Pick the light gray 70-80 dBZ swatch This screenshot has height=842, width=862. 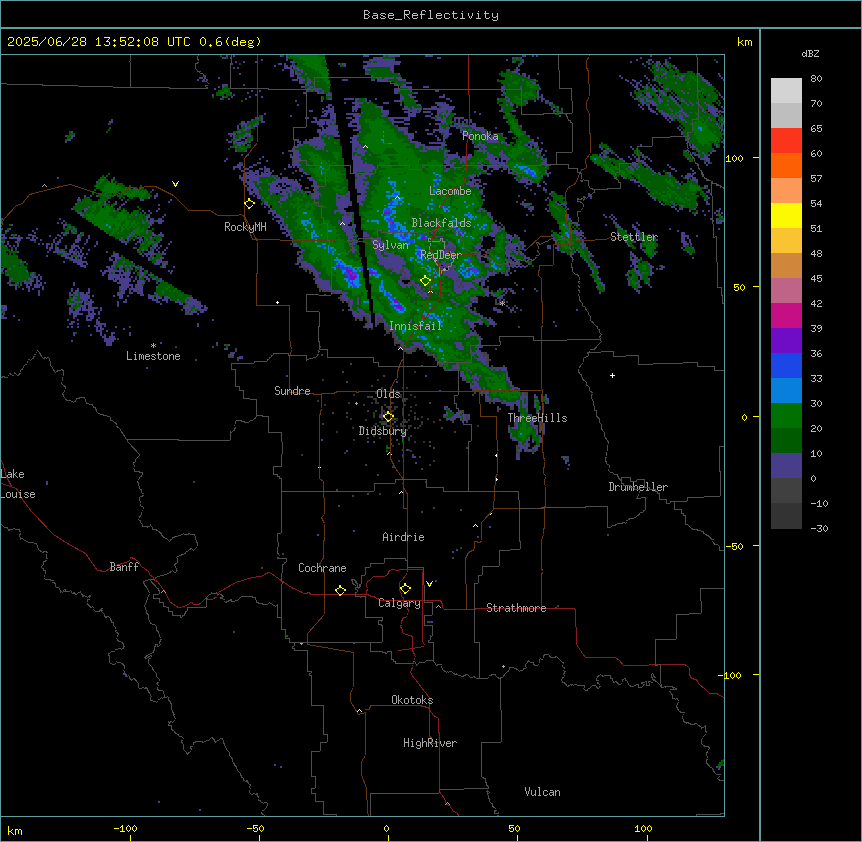tap(786, 91)
